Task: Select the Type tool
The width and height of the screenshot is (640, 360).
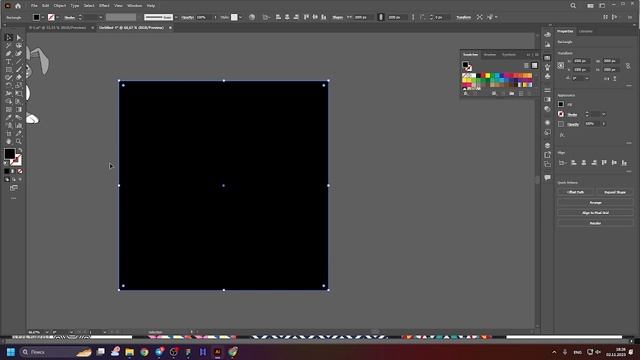Action: point(9,62)
